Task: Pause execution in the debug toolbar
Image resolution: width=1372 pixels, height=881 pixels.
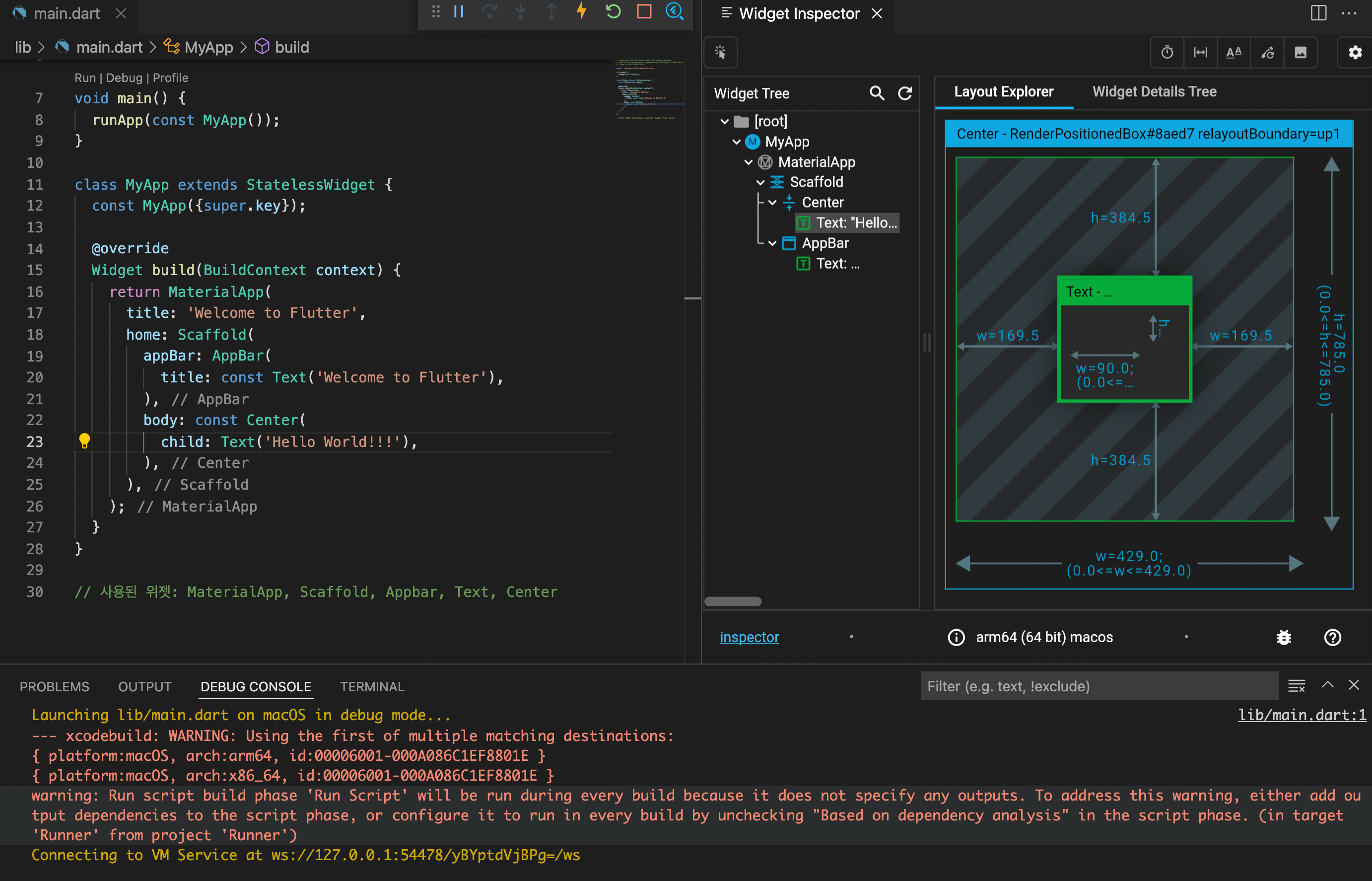Action: point(459,11)
